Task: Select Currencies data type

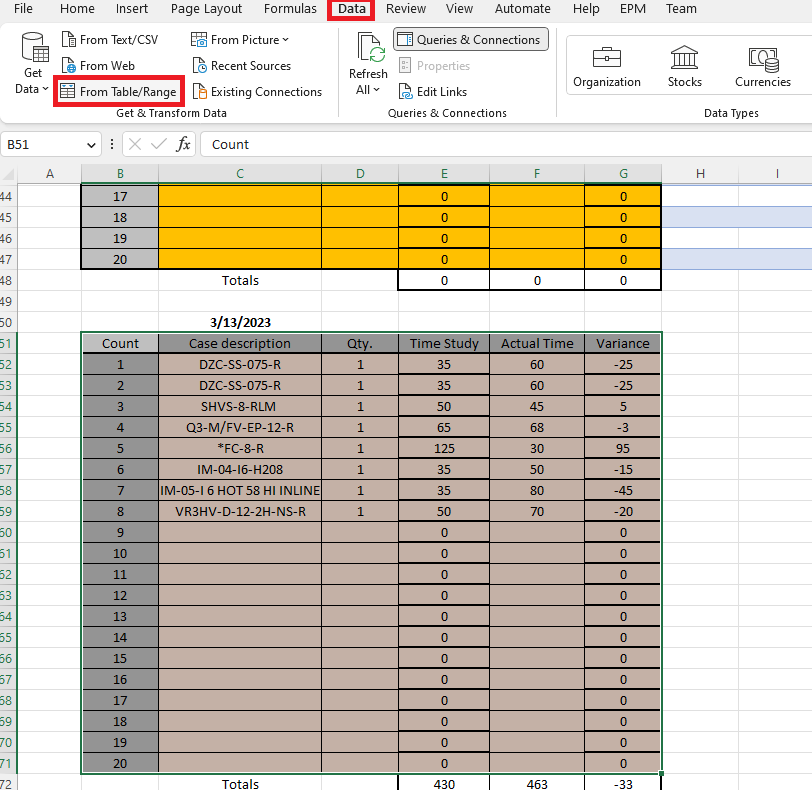Action: click(x=763, y=67)
